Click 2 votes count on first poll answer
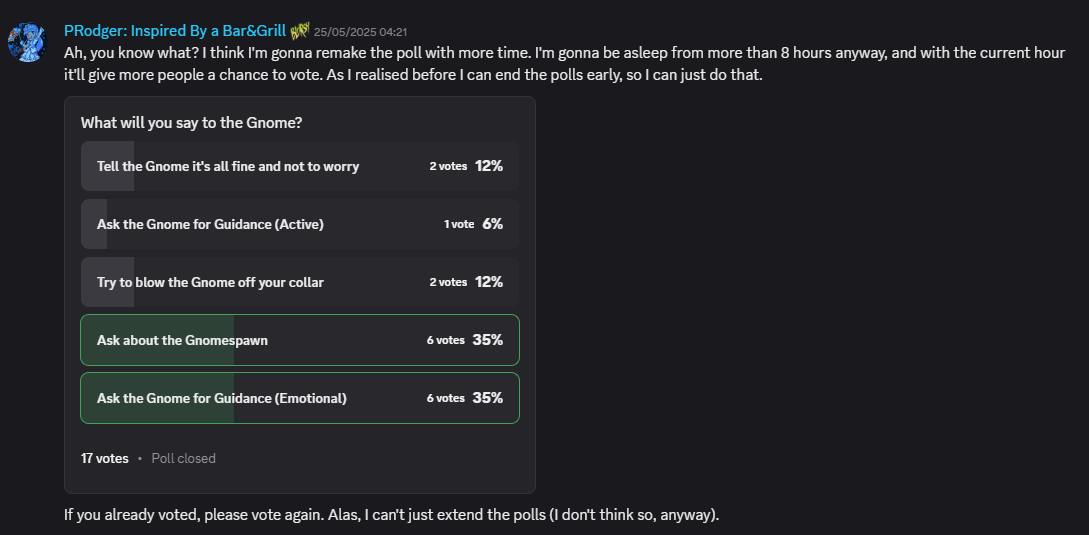This screenshot has height=535, width=1089. pos(448,166)
